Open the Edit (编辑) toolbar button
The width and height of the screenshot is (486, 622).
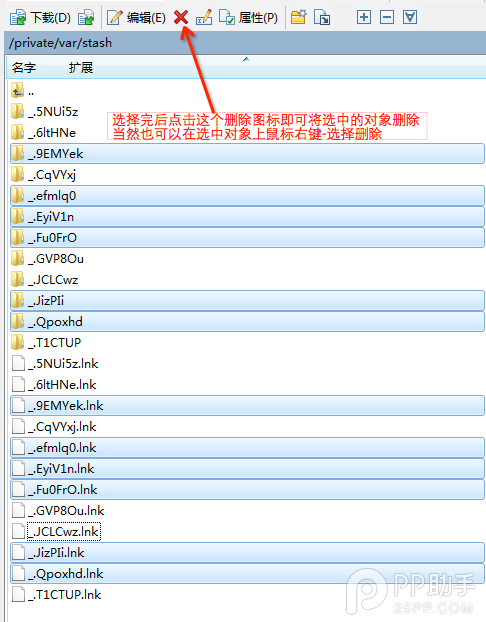[136, 17]
